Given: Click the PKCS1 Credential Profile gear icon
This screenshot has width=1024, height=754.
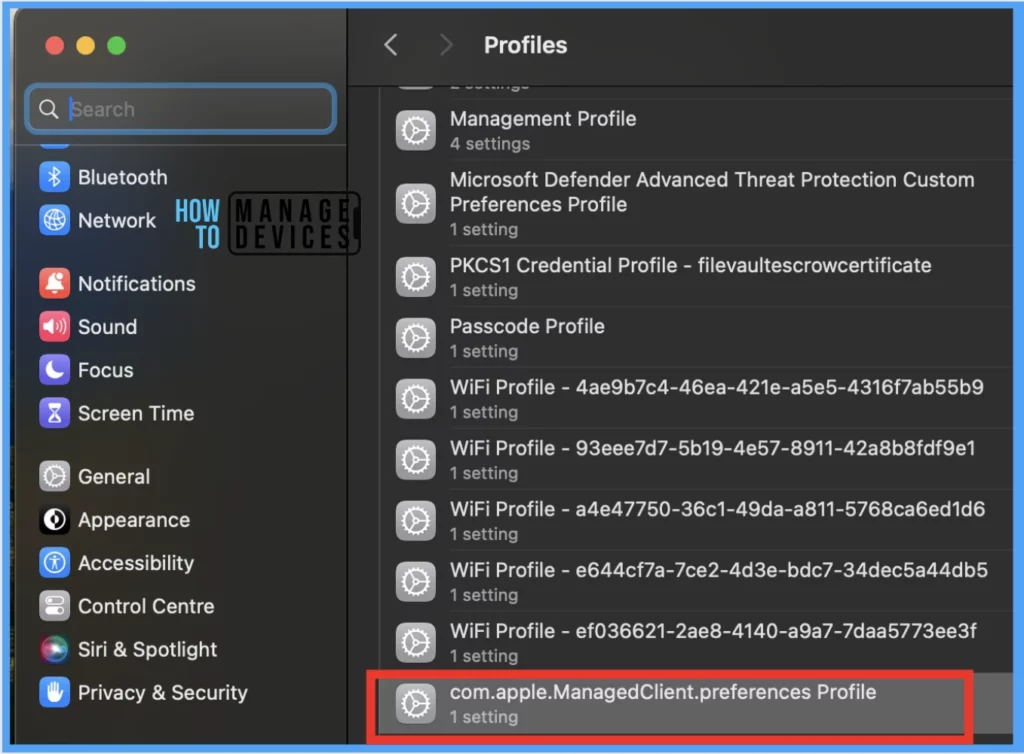Looking at the screenshot, I should (x=416, y=277).
